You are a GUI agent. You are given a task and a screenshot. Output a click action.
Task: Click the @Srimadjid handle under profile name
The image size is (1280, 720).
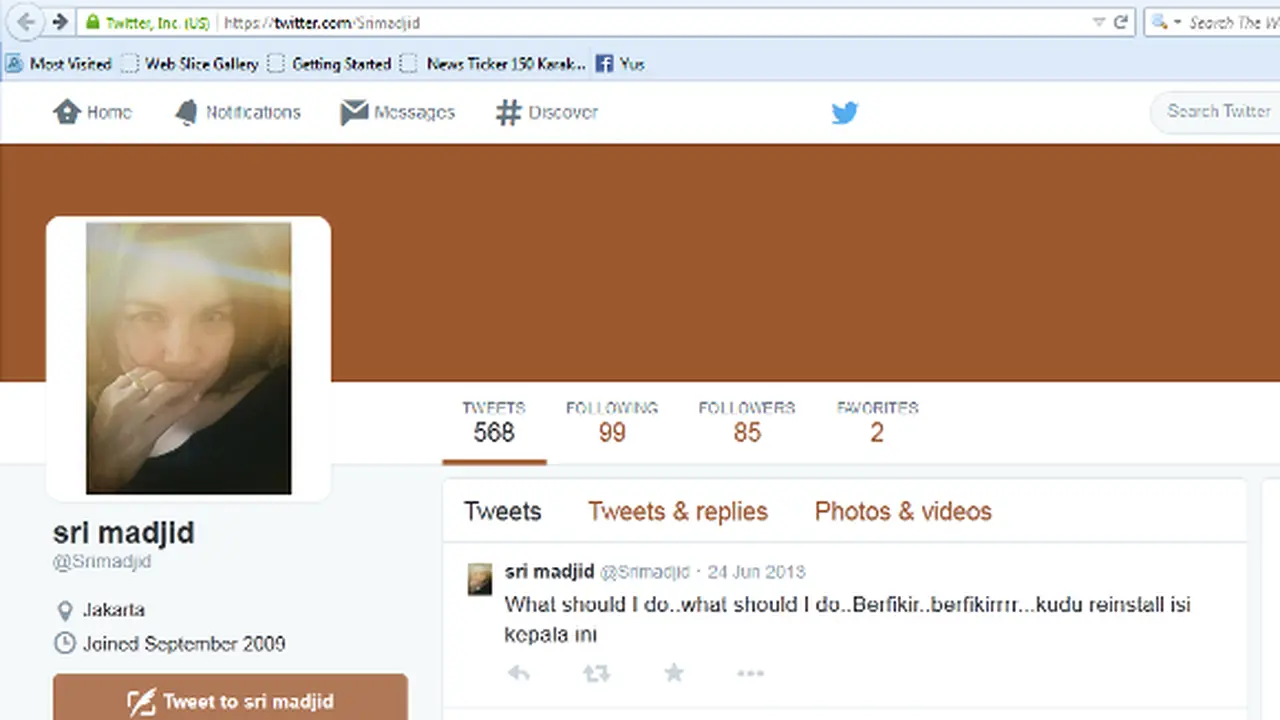[102, 562]
